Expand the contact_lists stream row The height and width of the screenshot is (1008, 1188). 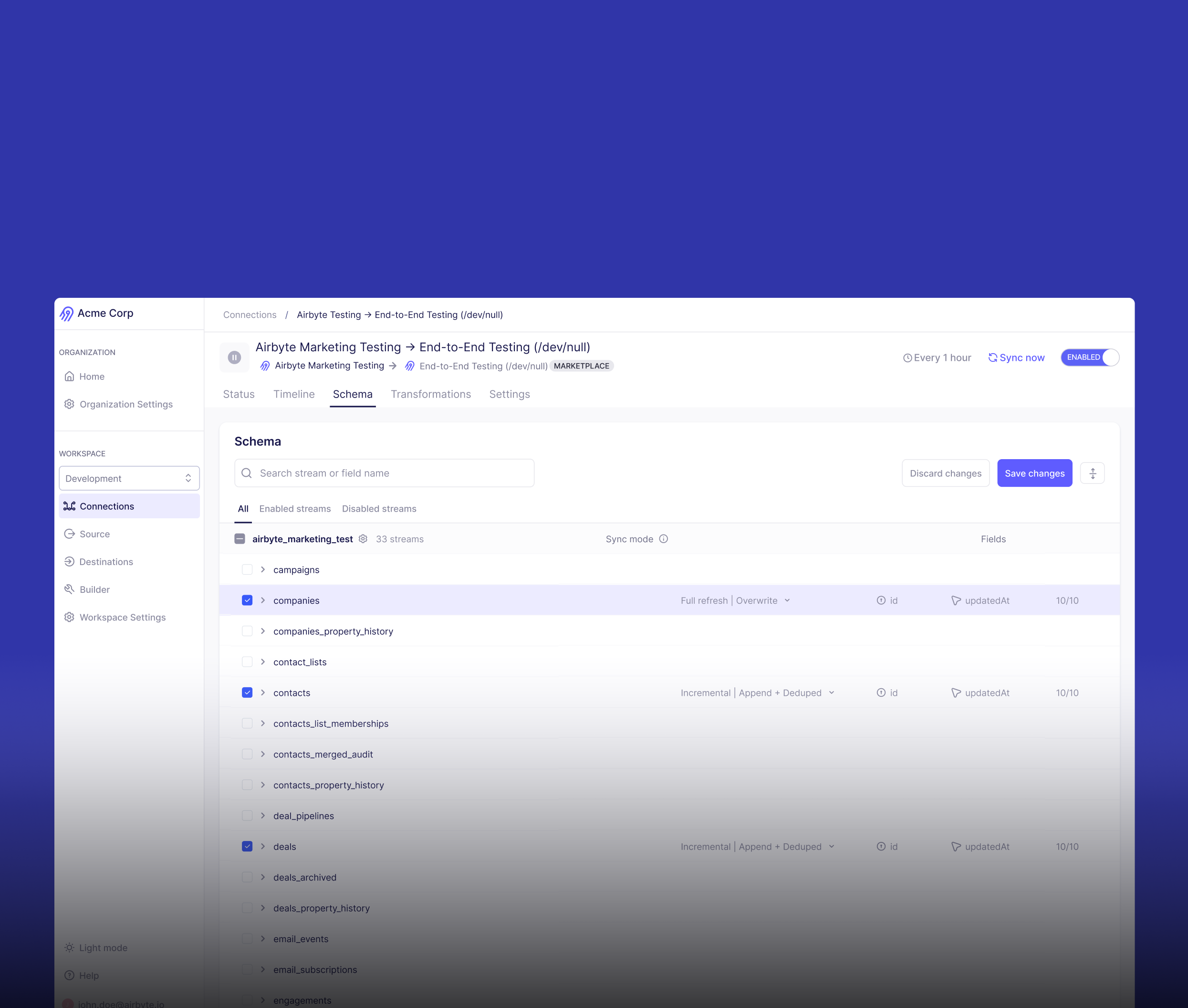tap(263, 661)
